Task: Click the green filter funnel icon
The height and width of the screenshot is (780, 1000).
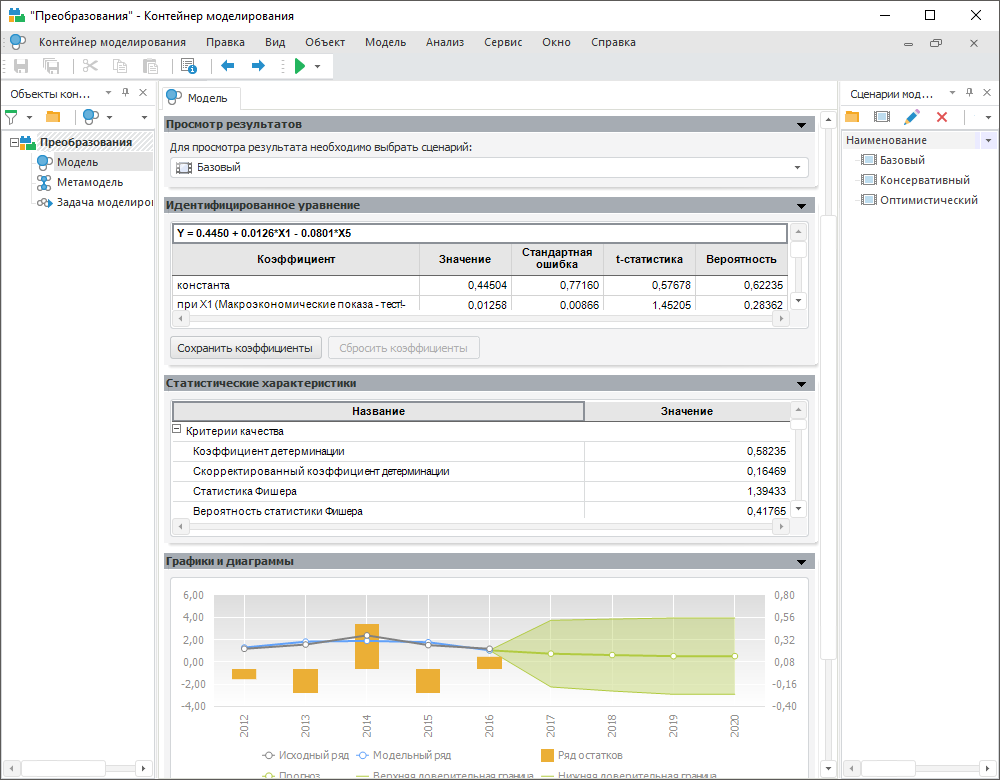Action: click(12, 117)
